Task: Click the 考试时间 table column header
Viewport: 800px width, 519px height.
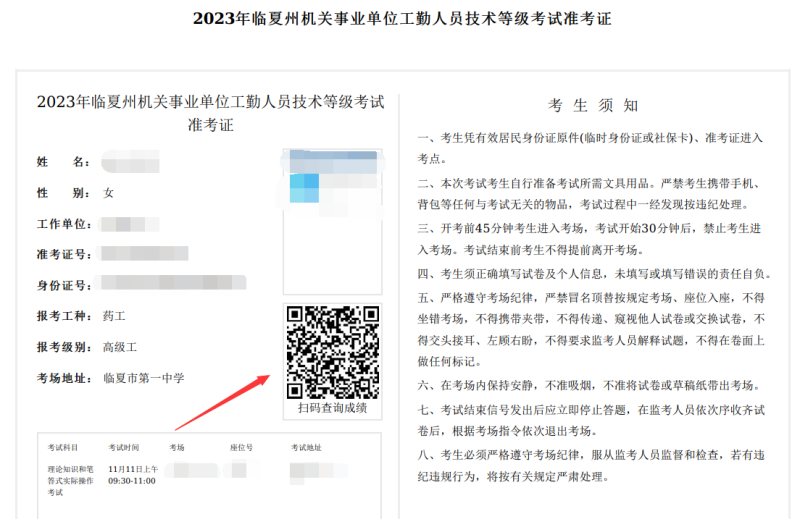Action: 124,447
